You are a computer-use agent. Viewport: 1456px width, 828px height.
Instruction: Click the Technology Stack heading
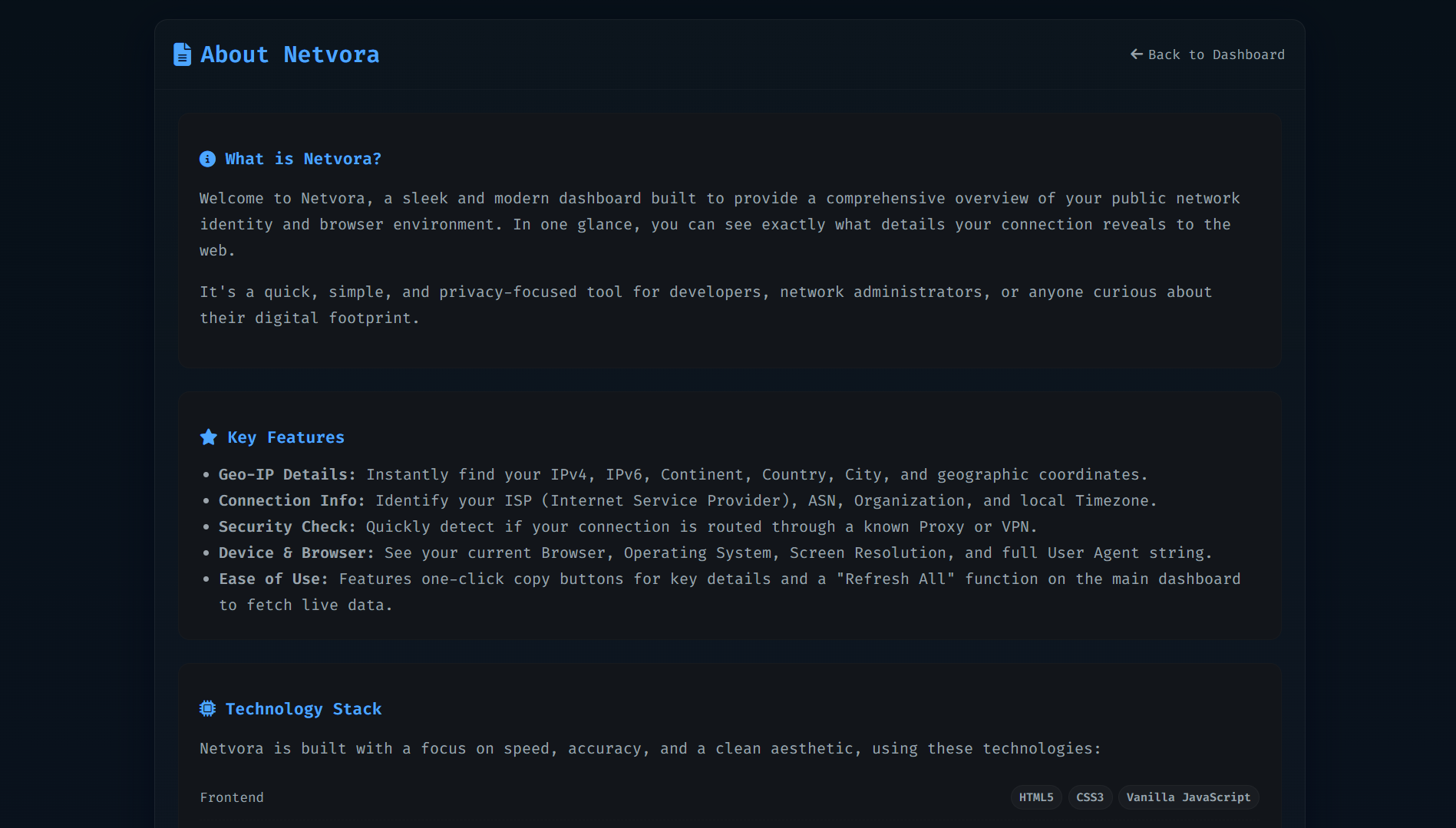tap(303, 709)
